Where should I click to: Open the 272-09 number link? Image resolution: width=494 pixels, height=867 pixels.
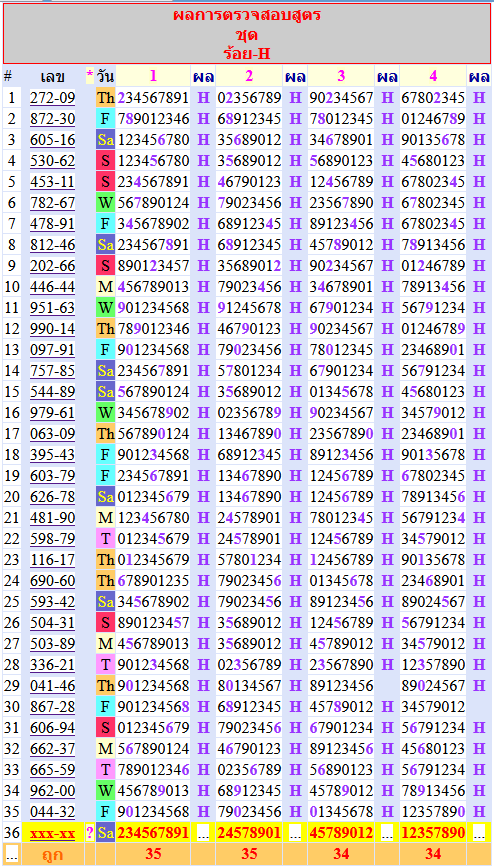click(53, 98)
